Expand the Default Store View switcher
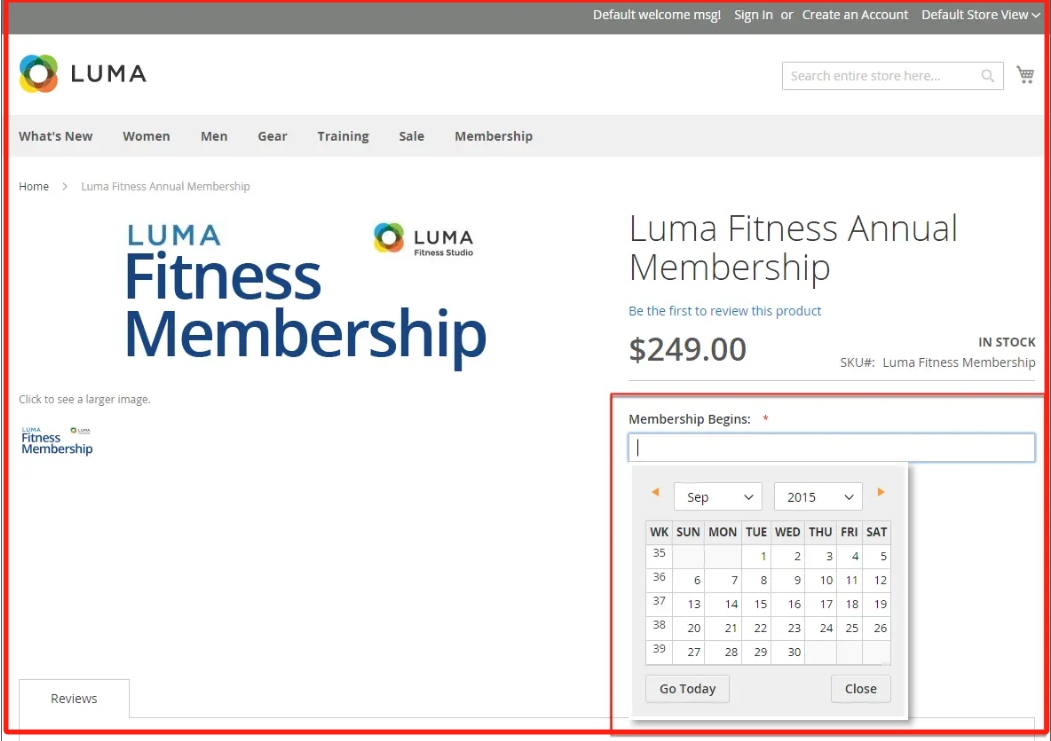This screenshot has width=1051, height=741. click(x=980, y=15)
